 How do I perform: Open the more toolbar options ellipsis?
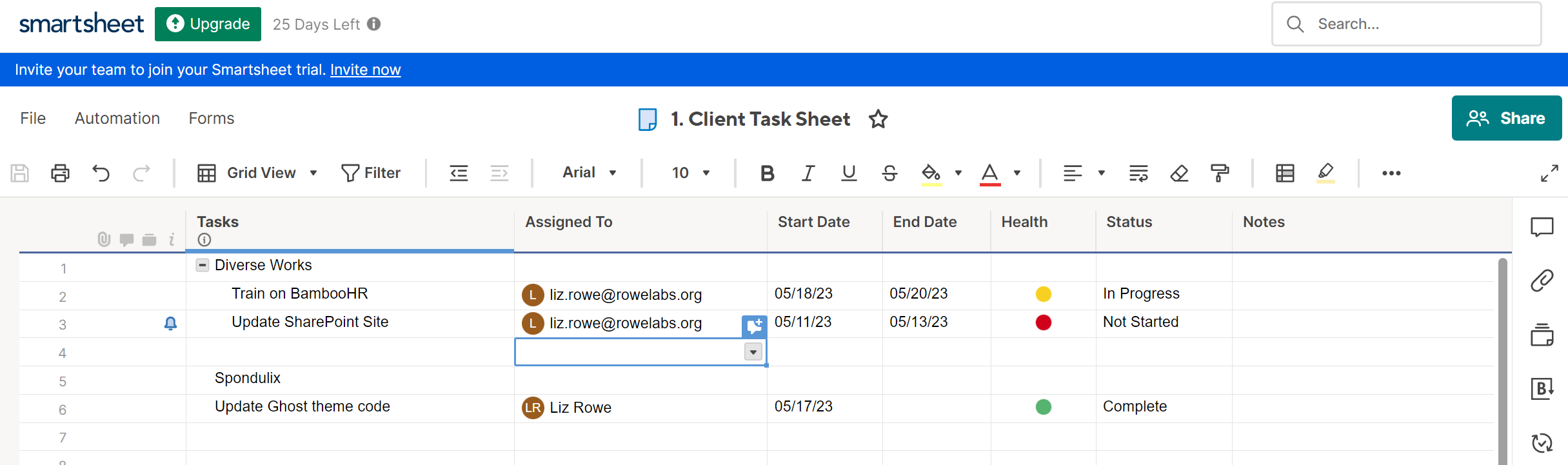pos(1391,173)
